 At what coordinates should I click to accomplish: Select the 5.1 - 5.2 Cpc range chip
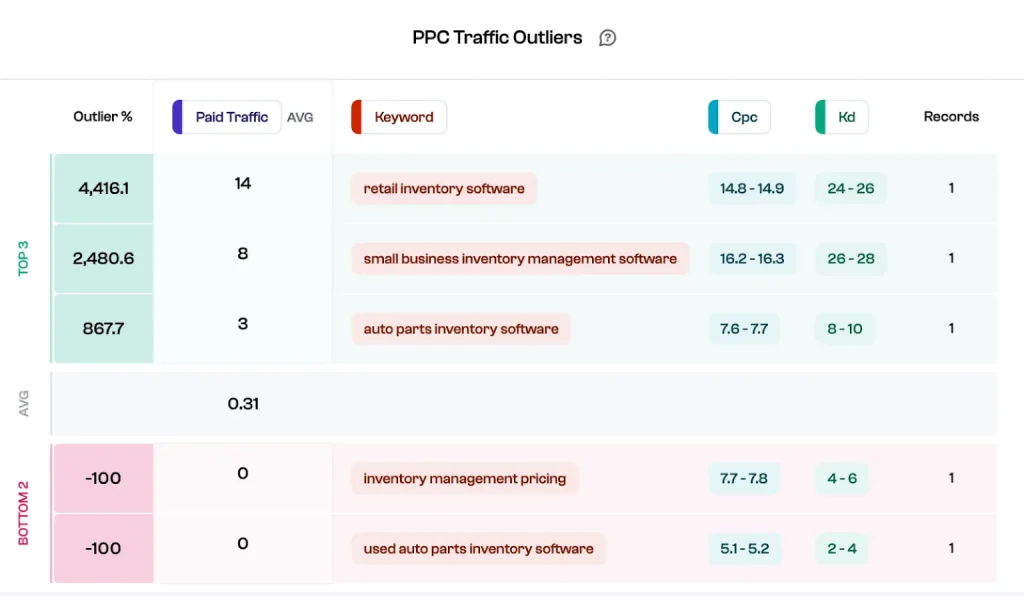[744, 548]
